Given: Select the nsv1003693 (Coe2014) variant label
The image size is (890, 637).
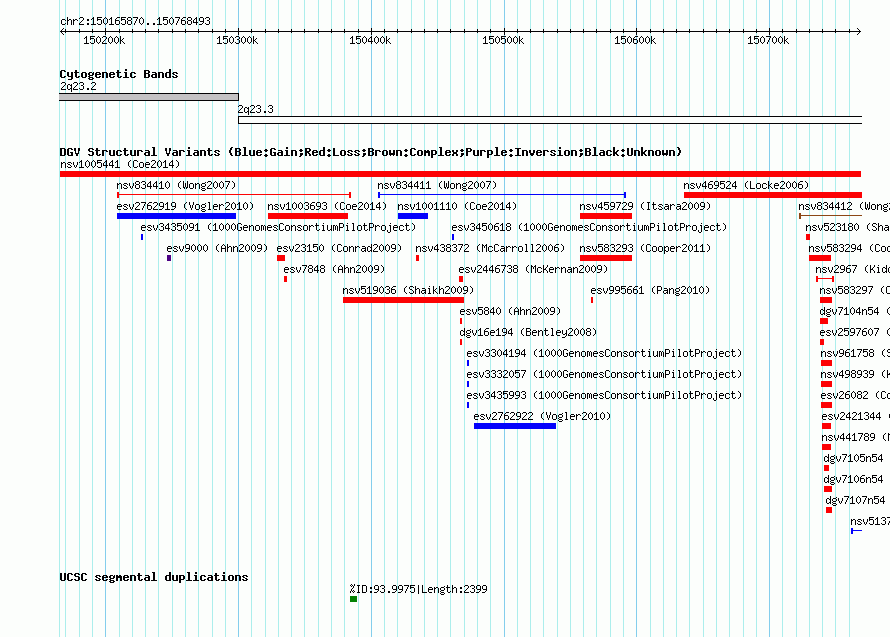Looking at the screenshot, I should (x=327, y=206).
